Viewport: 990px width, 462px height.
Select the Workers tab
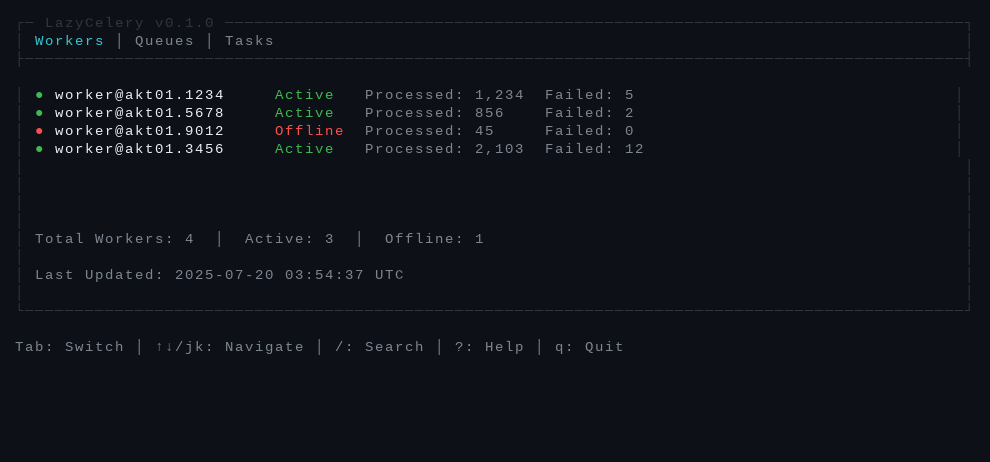[x=69, y=41]
